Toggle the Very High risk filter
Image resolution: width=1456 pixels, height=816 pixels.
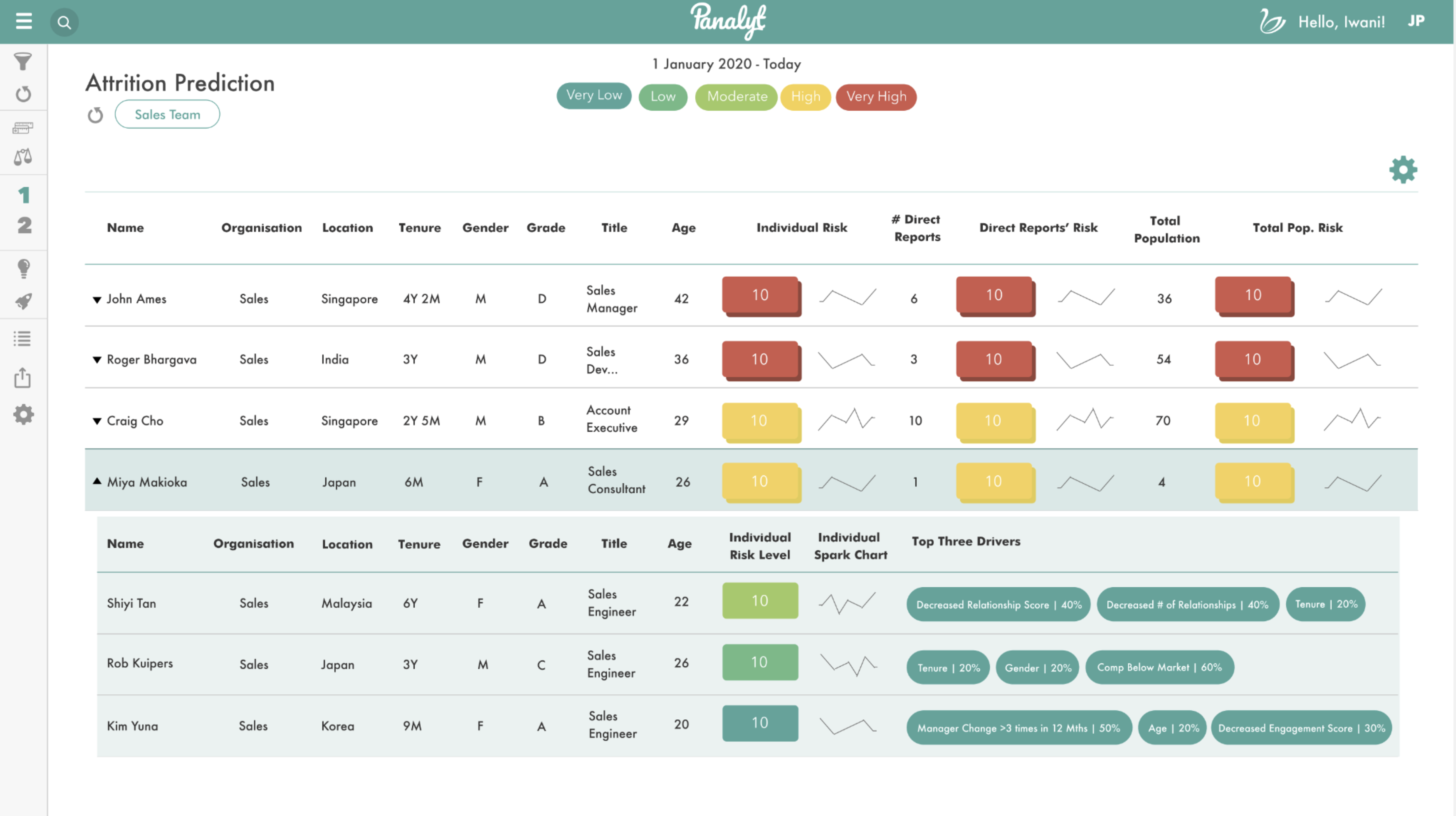pyautogui.click(x=877, y=96)
